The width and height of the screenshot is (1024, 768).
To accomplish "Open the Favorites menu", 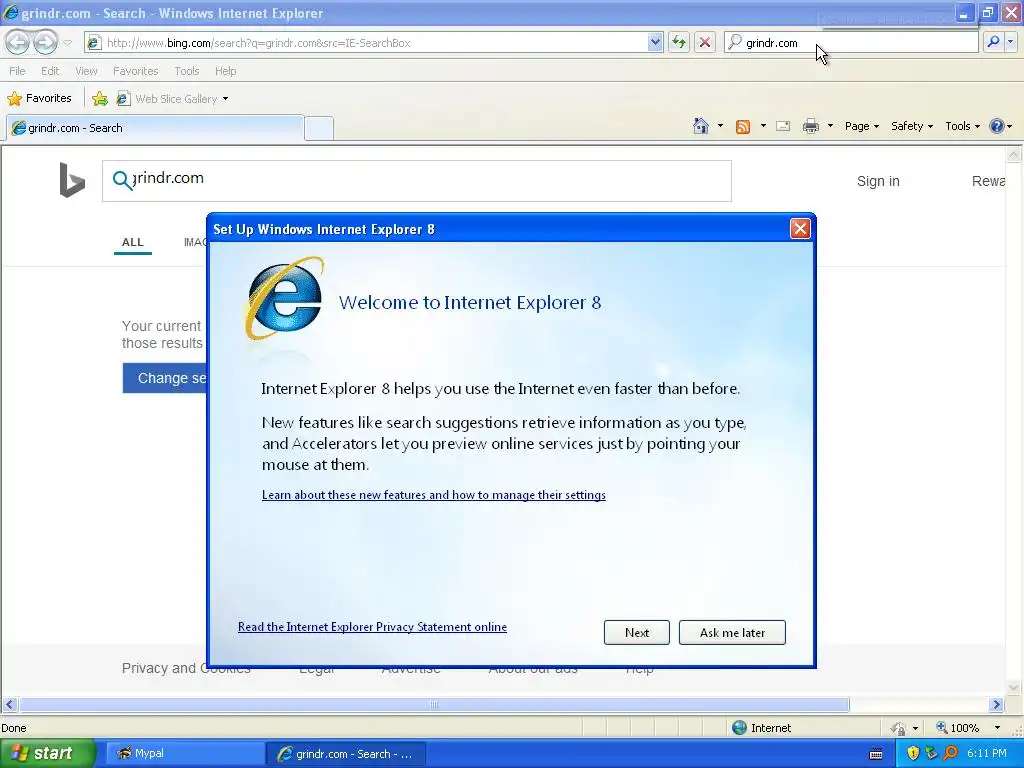I will [x=135, y=71].
